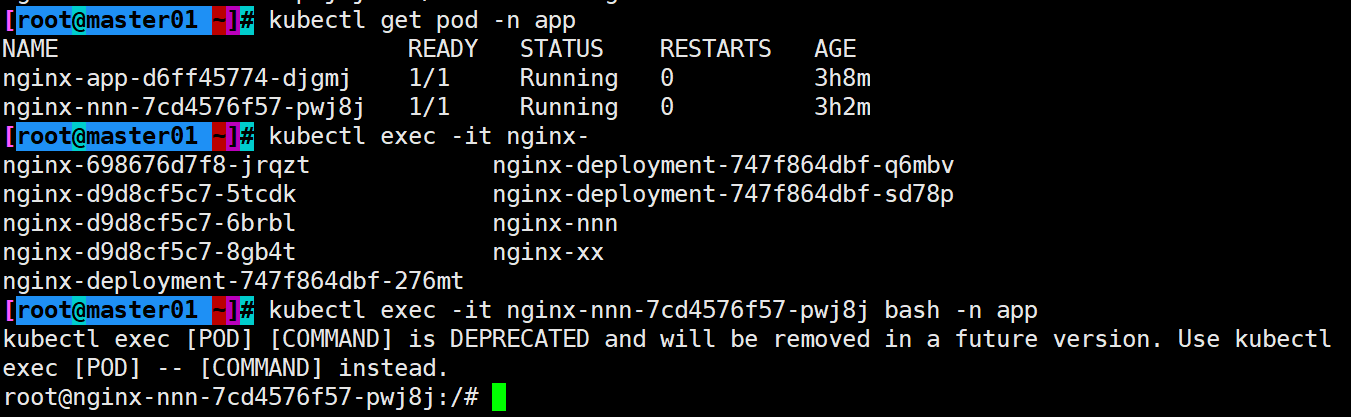The height and width of the screenshot is (417, 1351).
Task: Click the incomplete 'kubectl exec -it nginx-' command
Action: pos(430,136)
